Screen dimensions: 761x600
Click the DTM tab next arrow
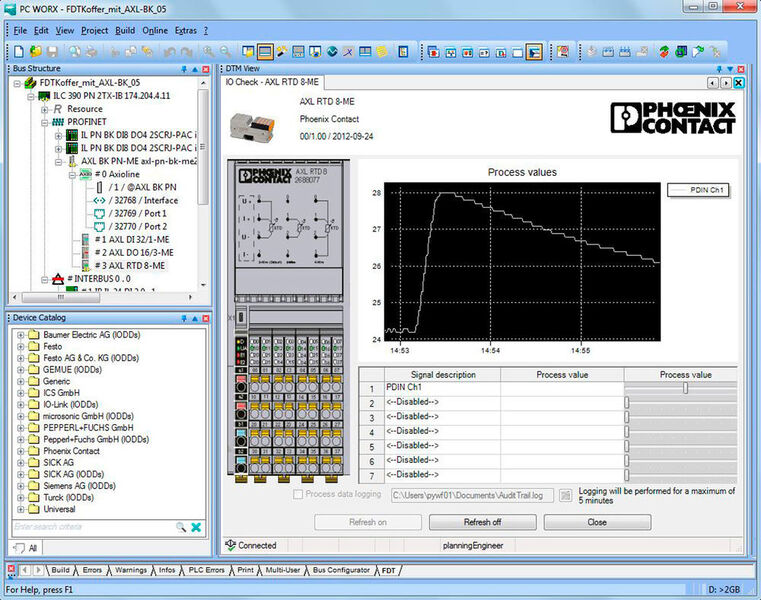(x=726, y=83)
